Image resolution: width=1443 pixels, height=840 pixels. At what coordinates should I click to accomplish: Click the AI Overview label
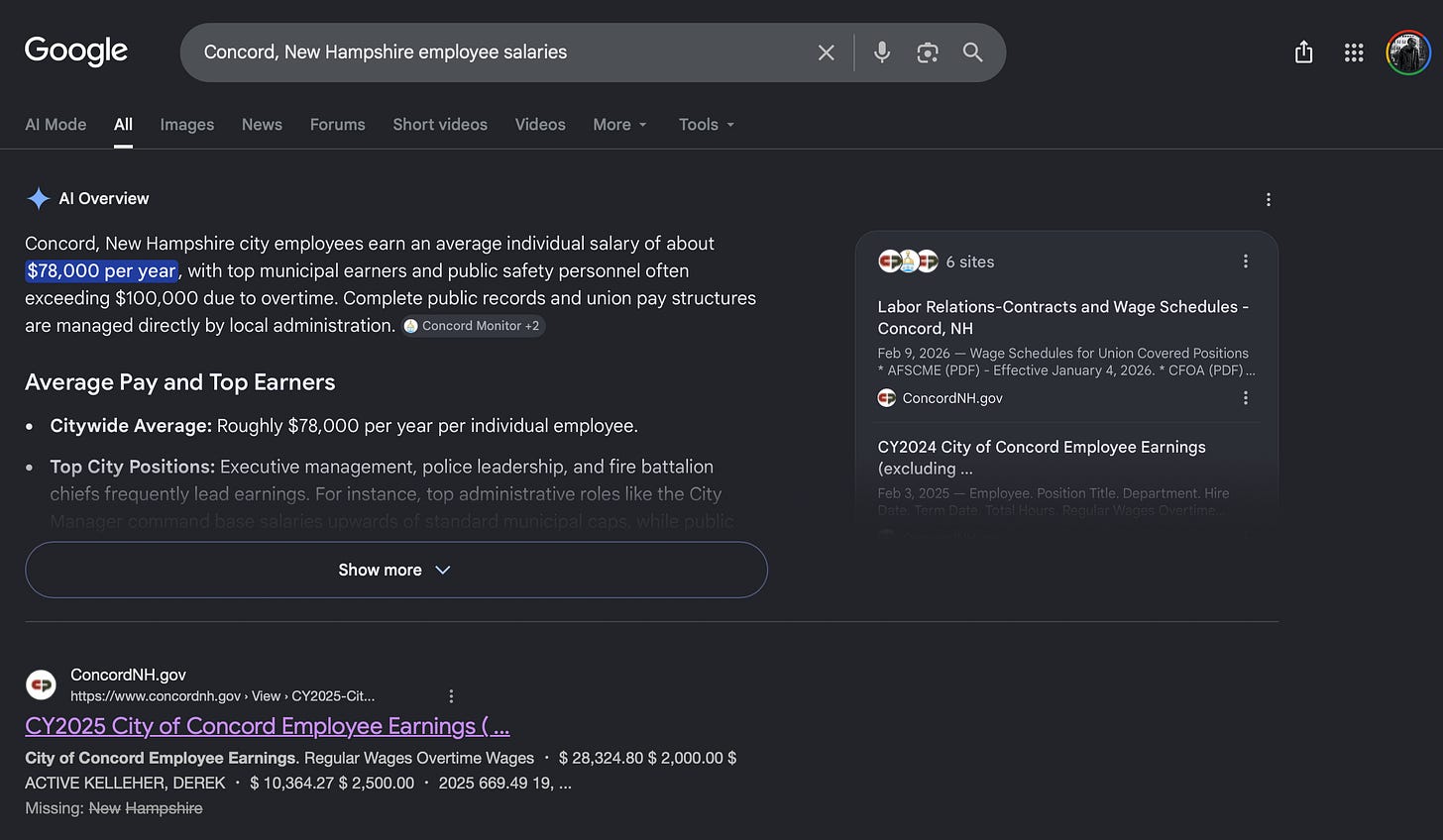click(104, 198)
